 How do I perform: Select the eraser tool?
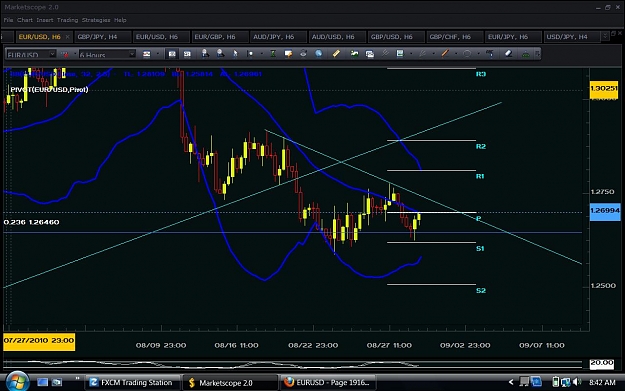pyautogui.click(x=508, y=53)
